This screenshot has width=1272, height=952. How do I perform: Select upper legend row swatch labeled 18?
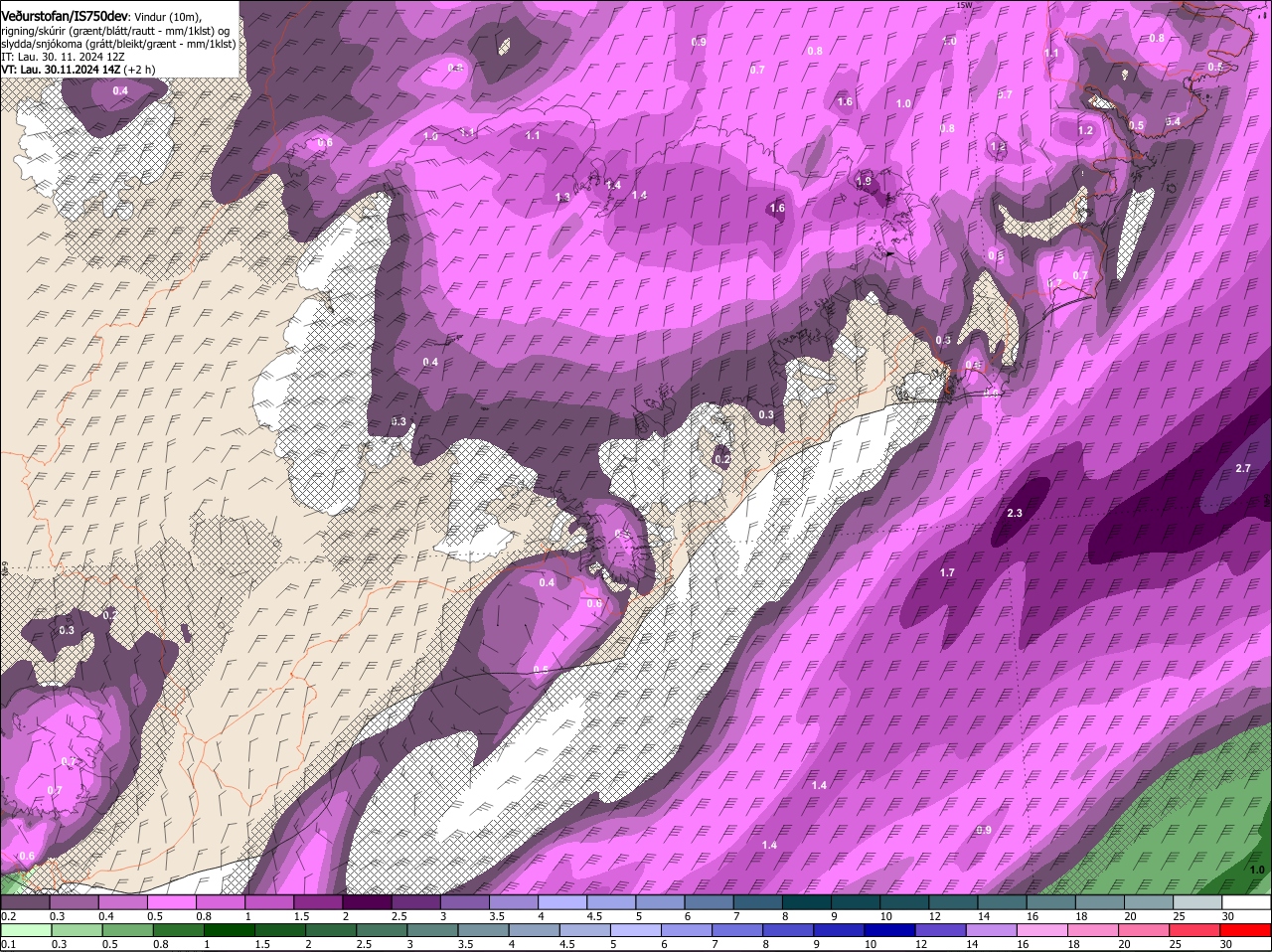point(1100,902)
